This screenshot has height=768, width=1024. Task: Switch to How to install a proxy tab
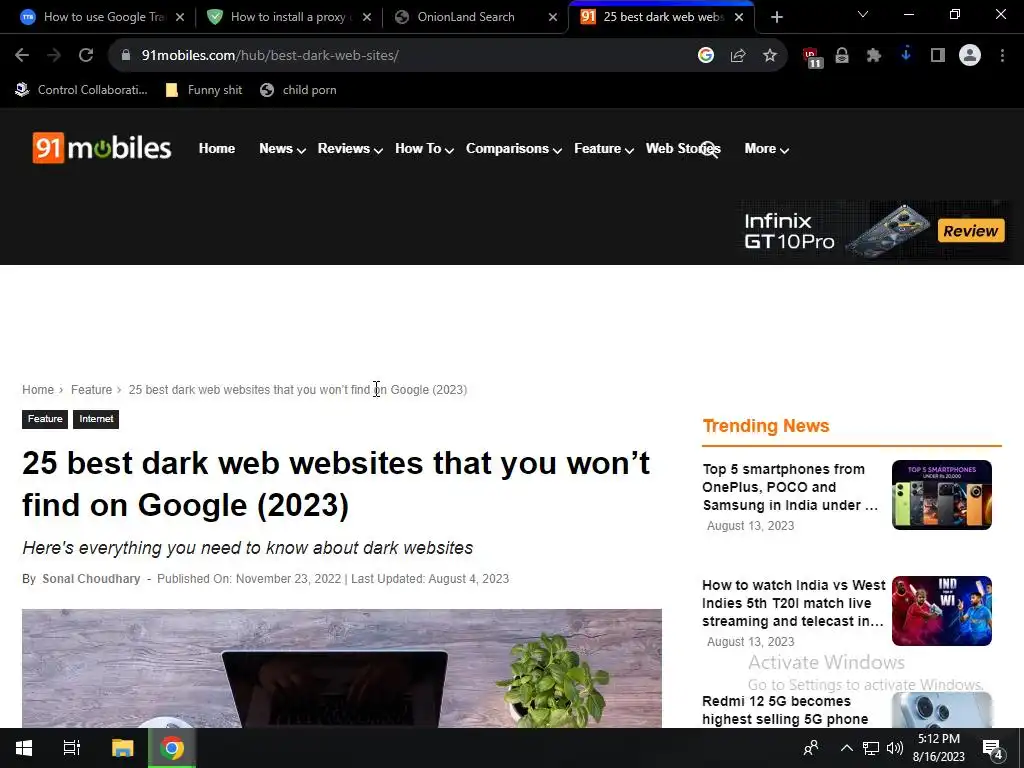(x=289, y=17)
